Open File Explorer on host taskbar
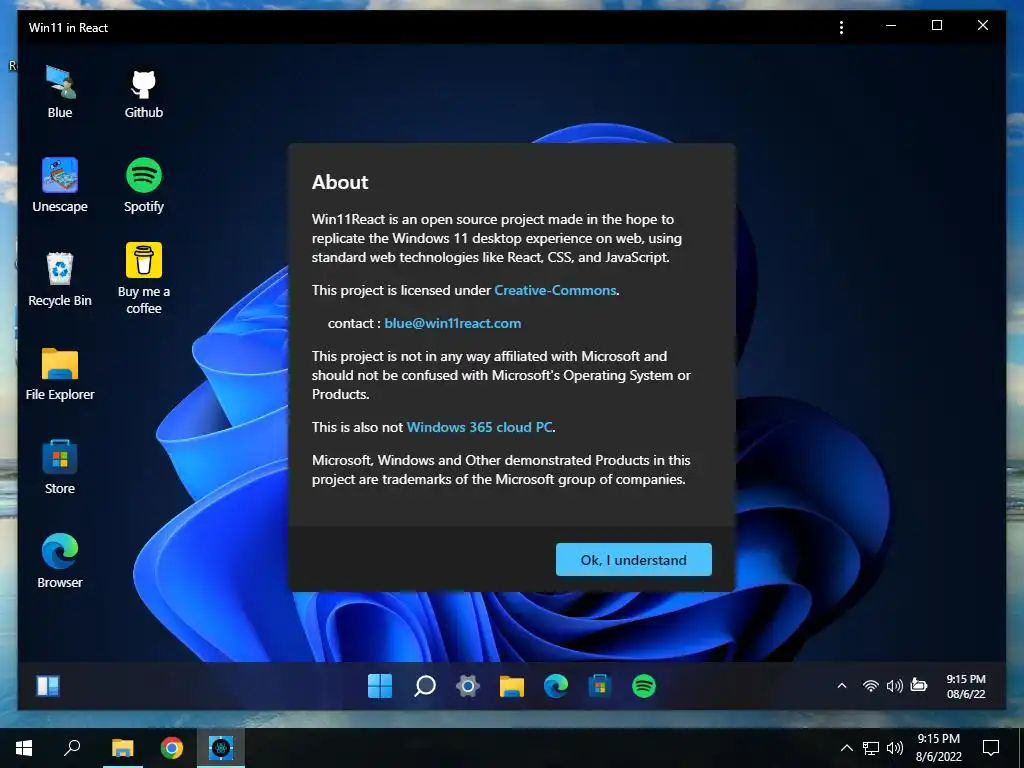Screen dimensions: 1024x768 click(122, 748)
